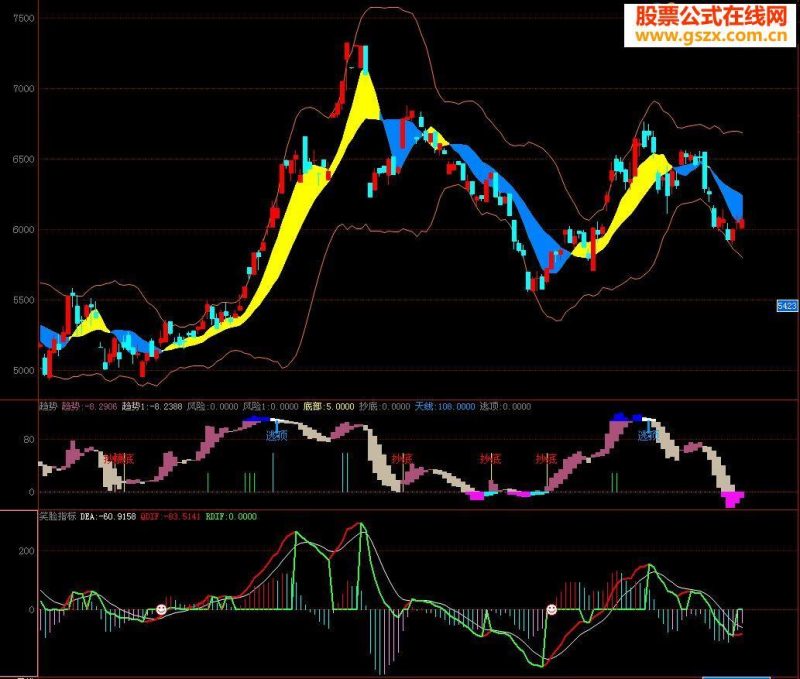The image size is (800, 679).
Task: Select the third red 抄底 bottom signal
Action: click(x=490, y=459)
